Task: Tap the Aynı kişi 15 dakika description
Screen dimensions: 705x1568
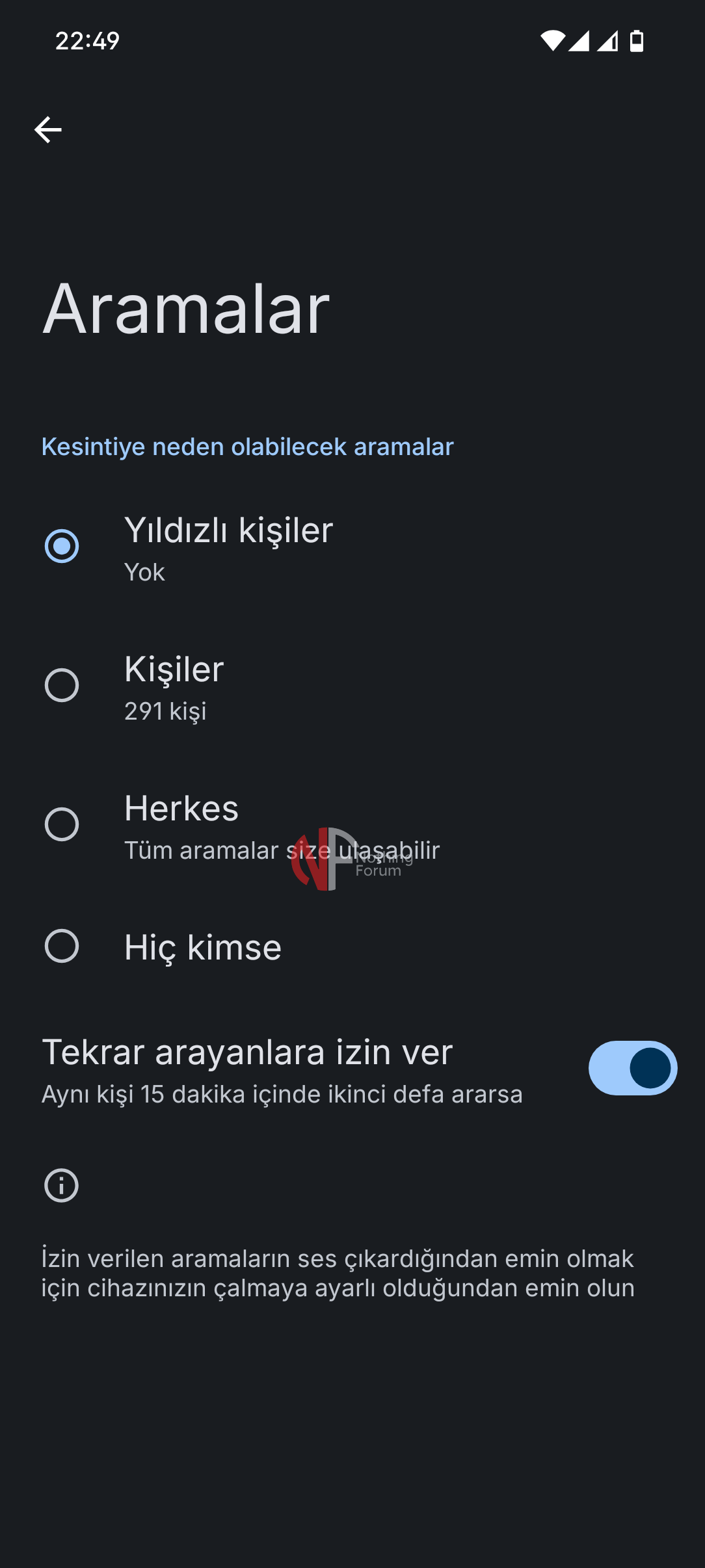Action: 282,1095
